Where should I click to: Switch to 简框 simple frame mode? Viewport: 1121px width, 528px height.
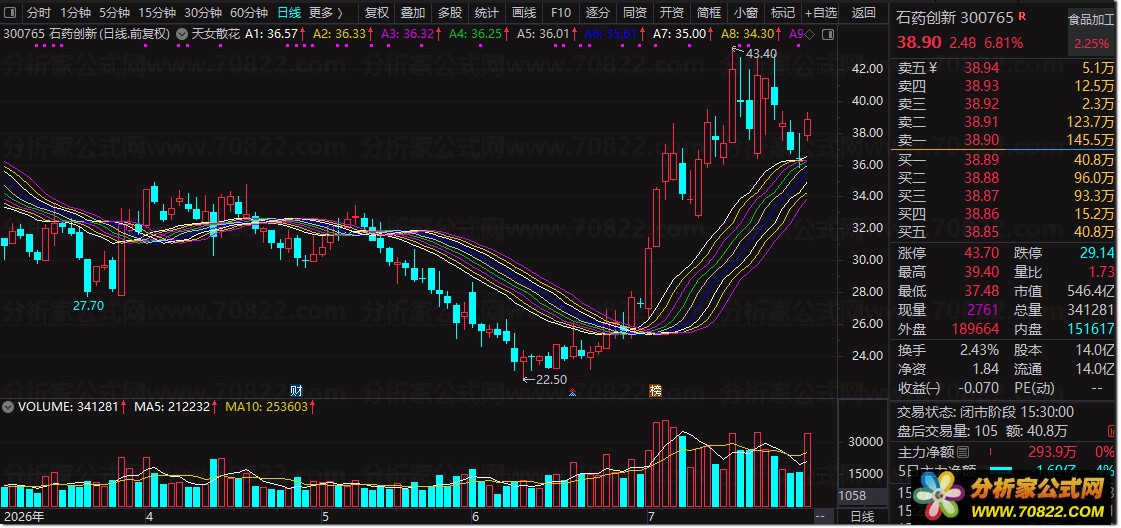tap(709, 13)
